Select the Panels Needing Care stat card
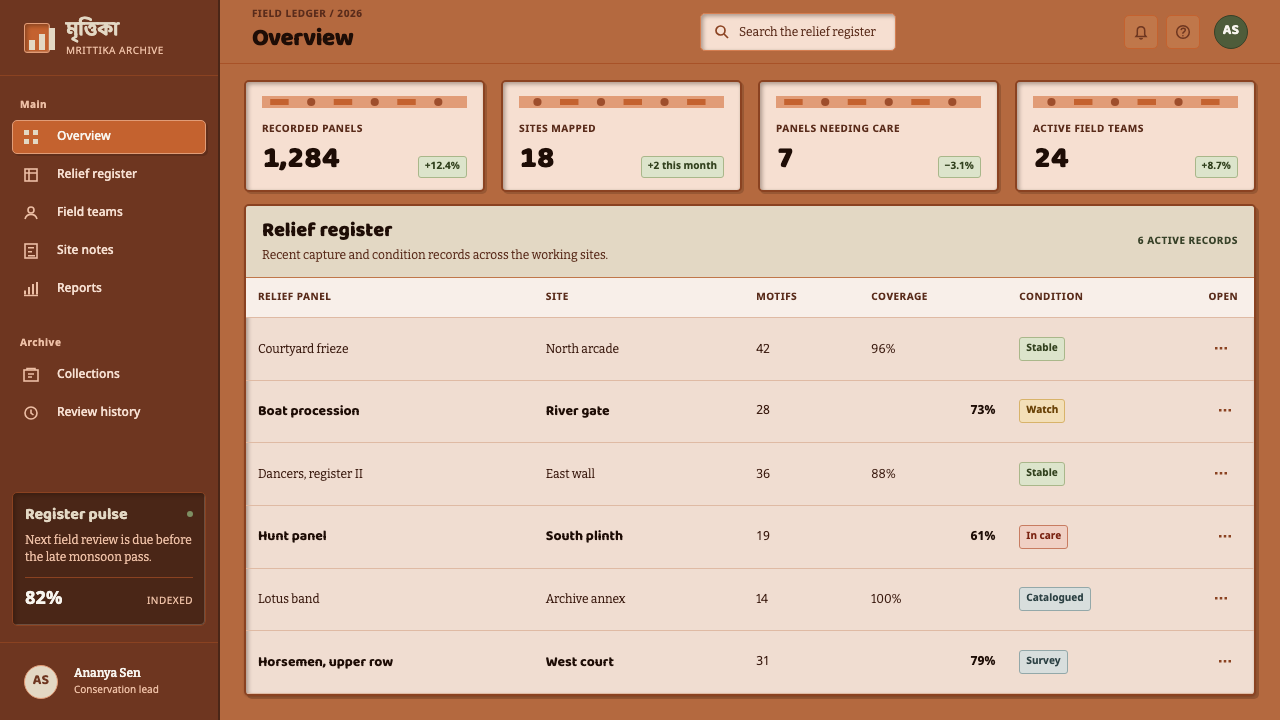This screenshot has height=720, width=1280. (x=879, y=136)
